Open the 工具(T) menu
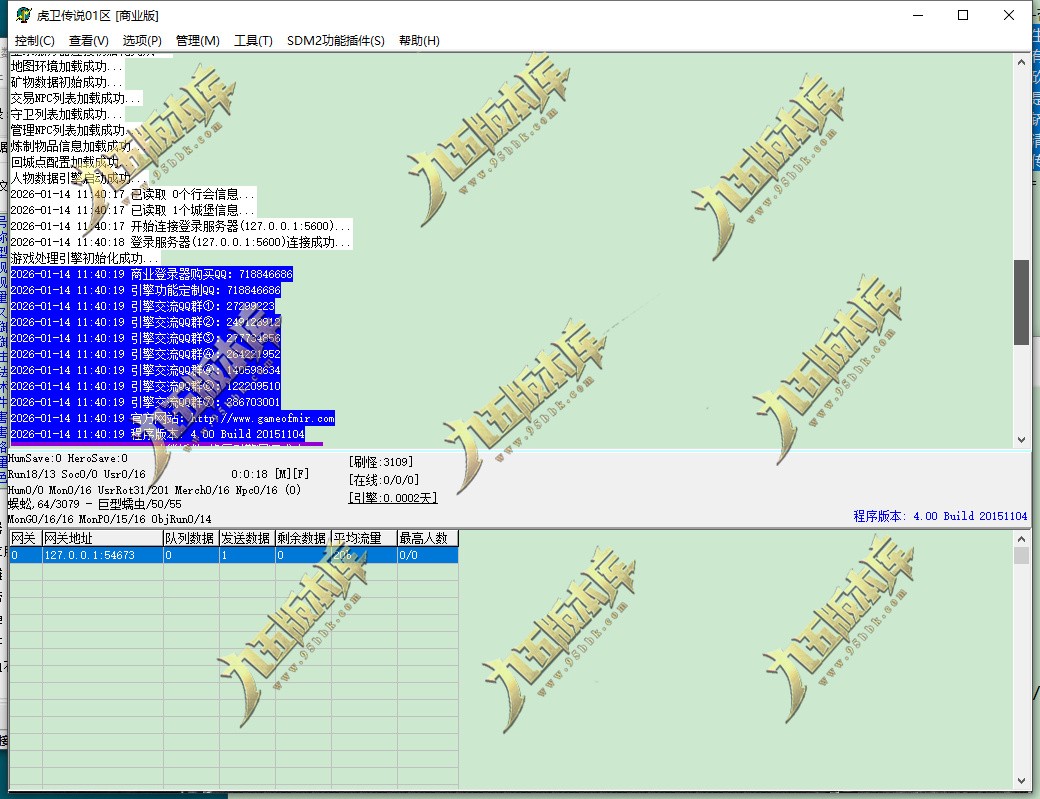This screenshot has height=799, width=1040. pyautogui.click(x=253, y=40)
